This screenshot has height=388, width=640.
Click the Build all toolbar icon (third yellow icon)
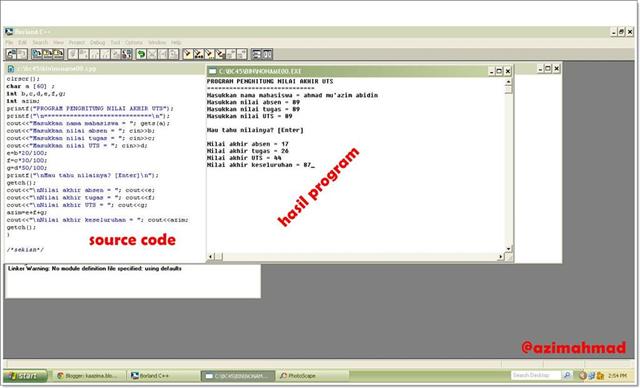pyautogui.click(x=209, y=54)
